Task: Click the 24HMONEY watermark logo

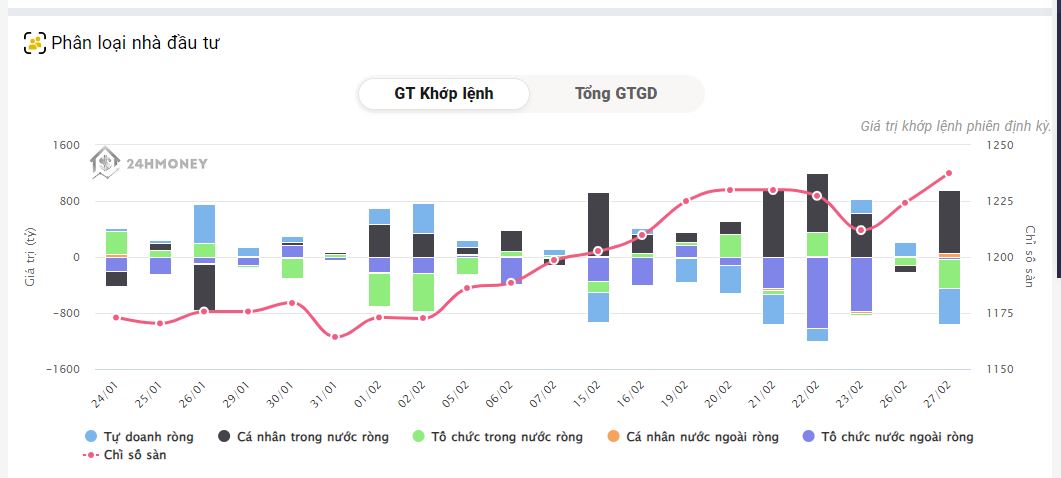Action: 149,163
